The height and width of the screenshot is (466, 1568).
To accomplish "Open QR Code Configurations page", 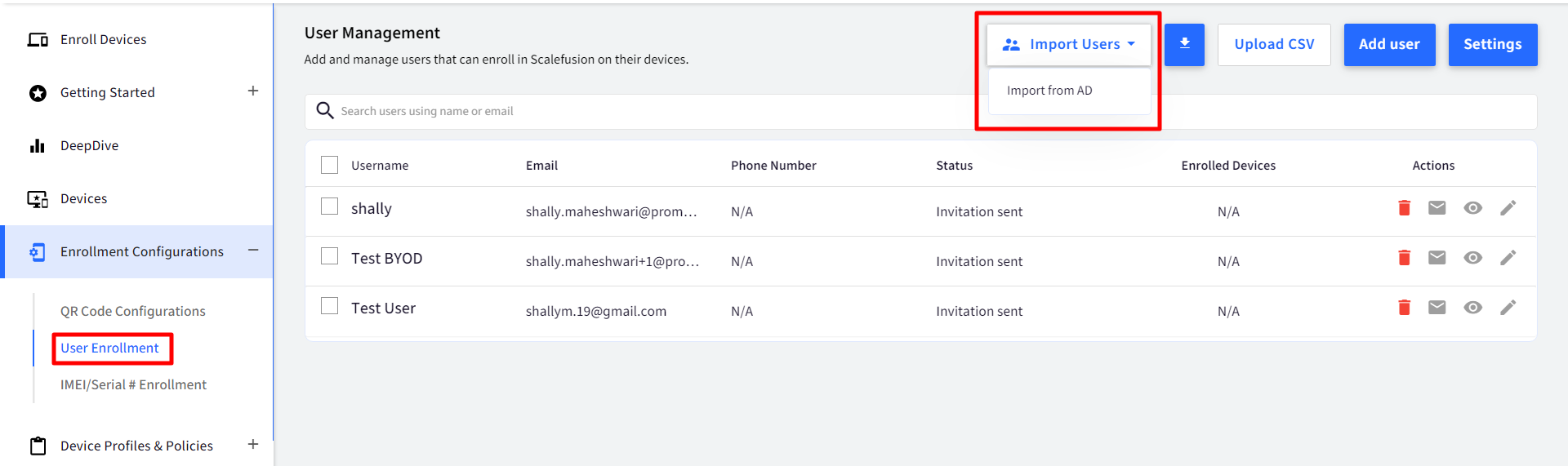I will point(133,311).
